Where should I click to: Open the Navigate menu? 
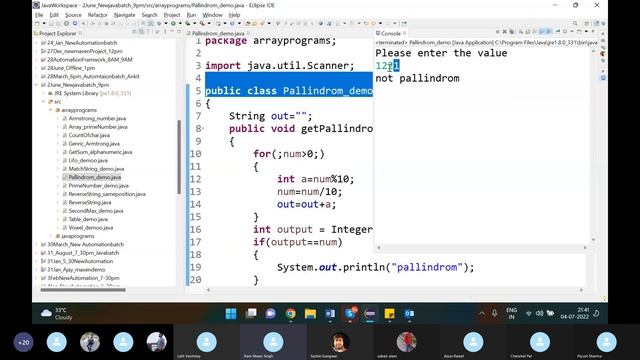click(x=124, y=15)
